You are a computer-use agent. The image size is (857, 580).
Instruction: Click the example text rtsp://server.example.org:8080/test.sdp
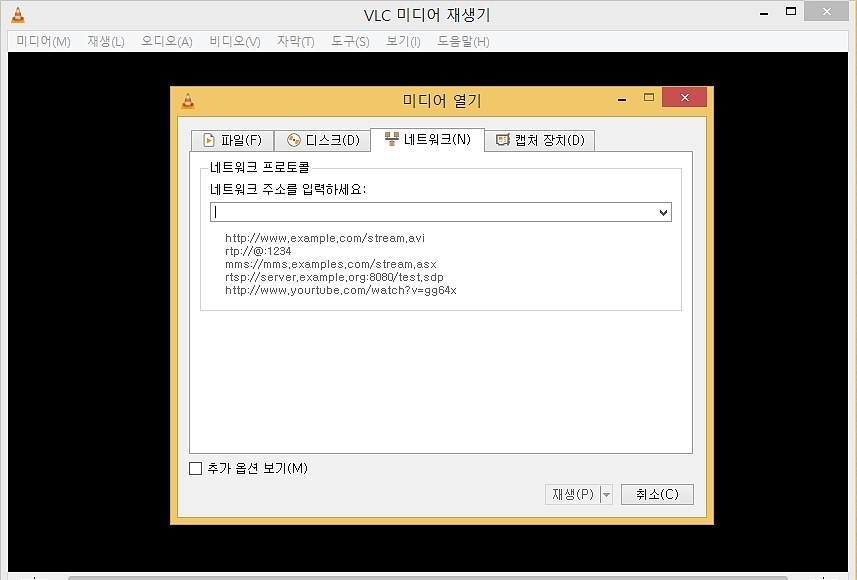(334, 277)
